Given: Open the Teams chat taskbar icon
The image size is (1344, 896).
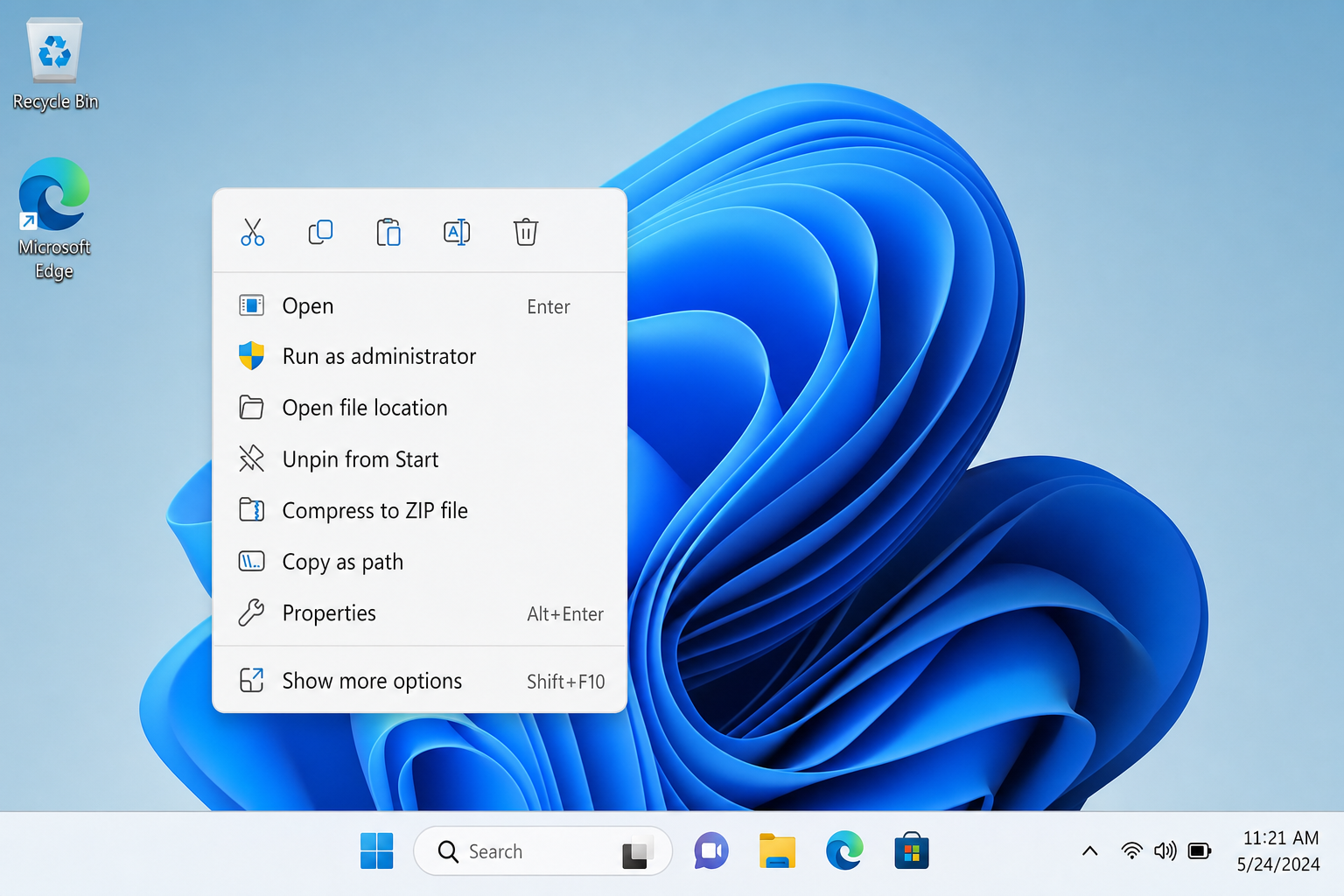Looking at the screenshot, I should (711, 850).
